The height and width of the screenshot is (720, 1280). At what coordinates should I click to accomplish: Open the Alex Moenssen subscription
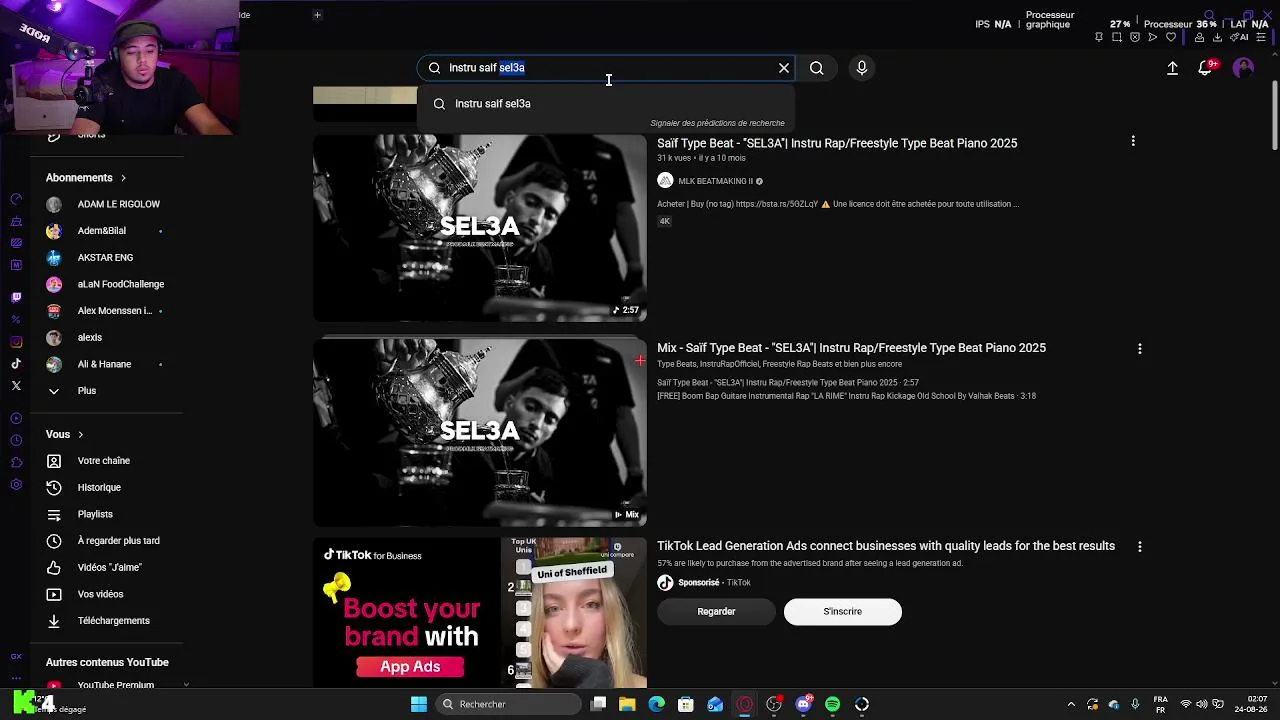pos(108,311)
